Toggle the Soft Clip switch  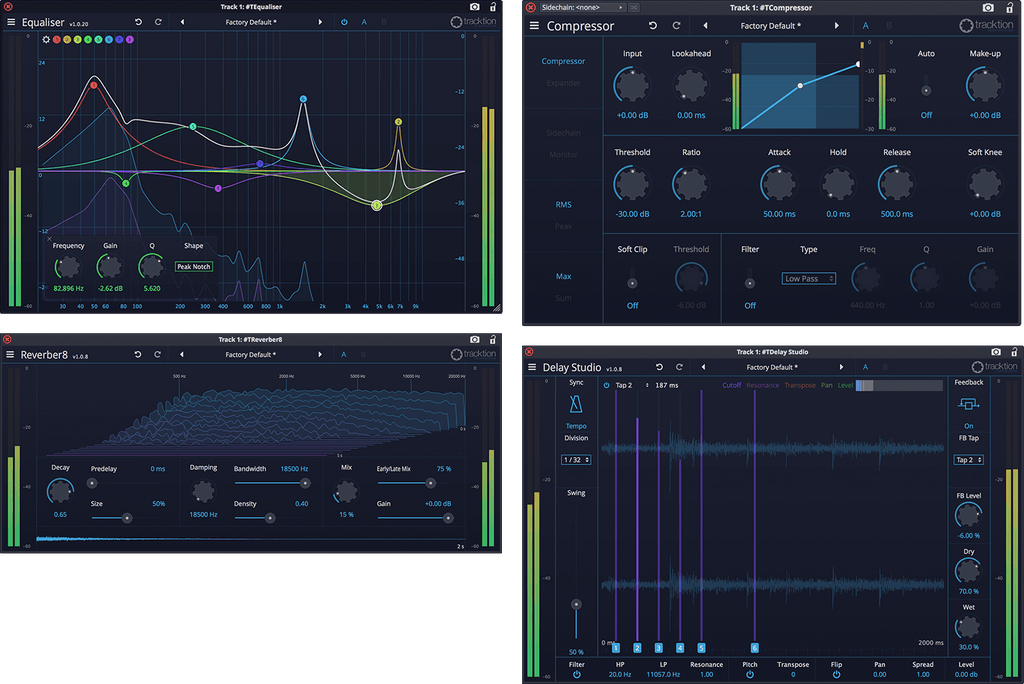pos(632,278)
